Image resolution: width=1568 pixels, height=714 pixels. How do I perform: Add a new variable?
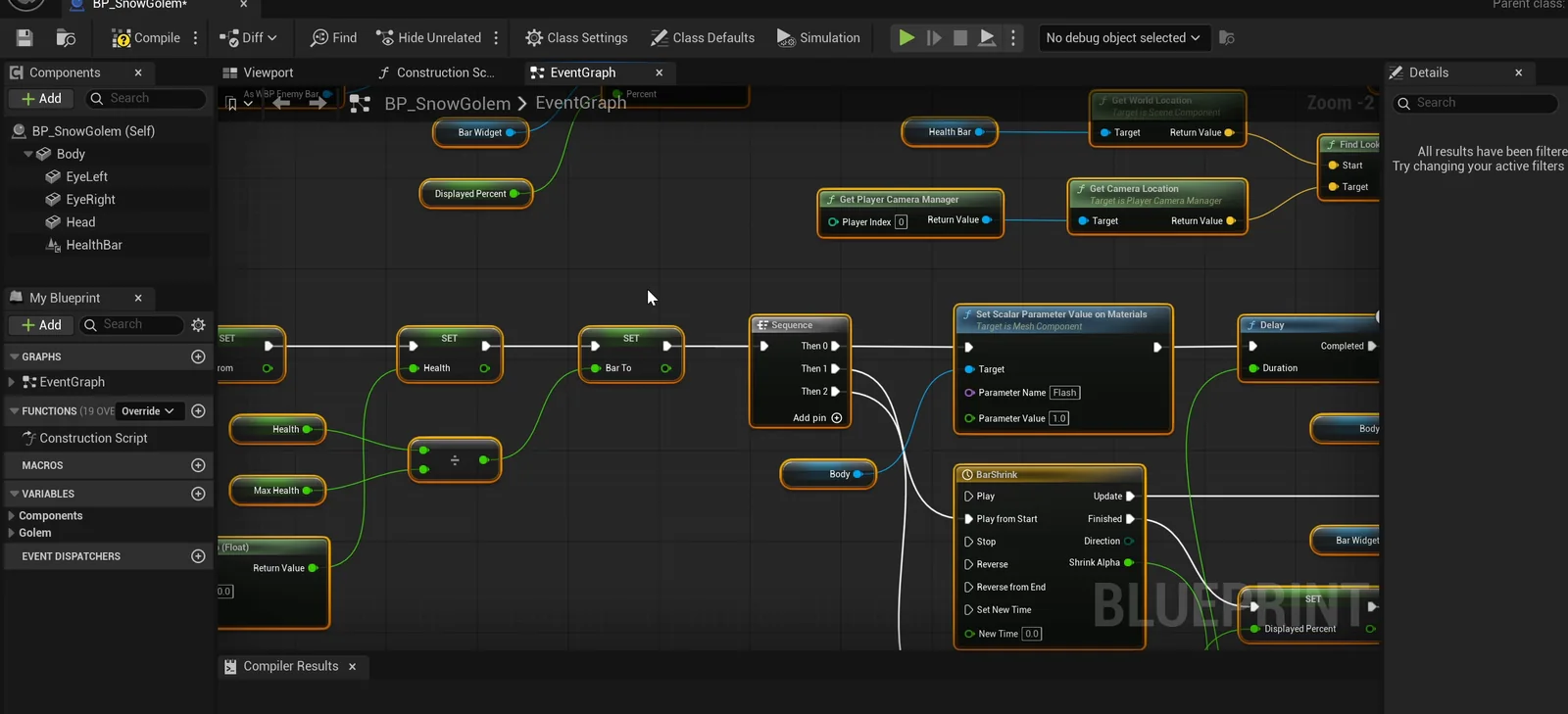[x=198, y=494]
